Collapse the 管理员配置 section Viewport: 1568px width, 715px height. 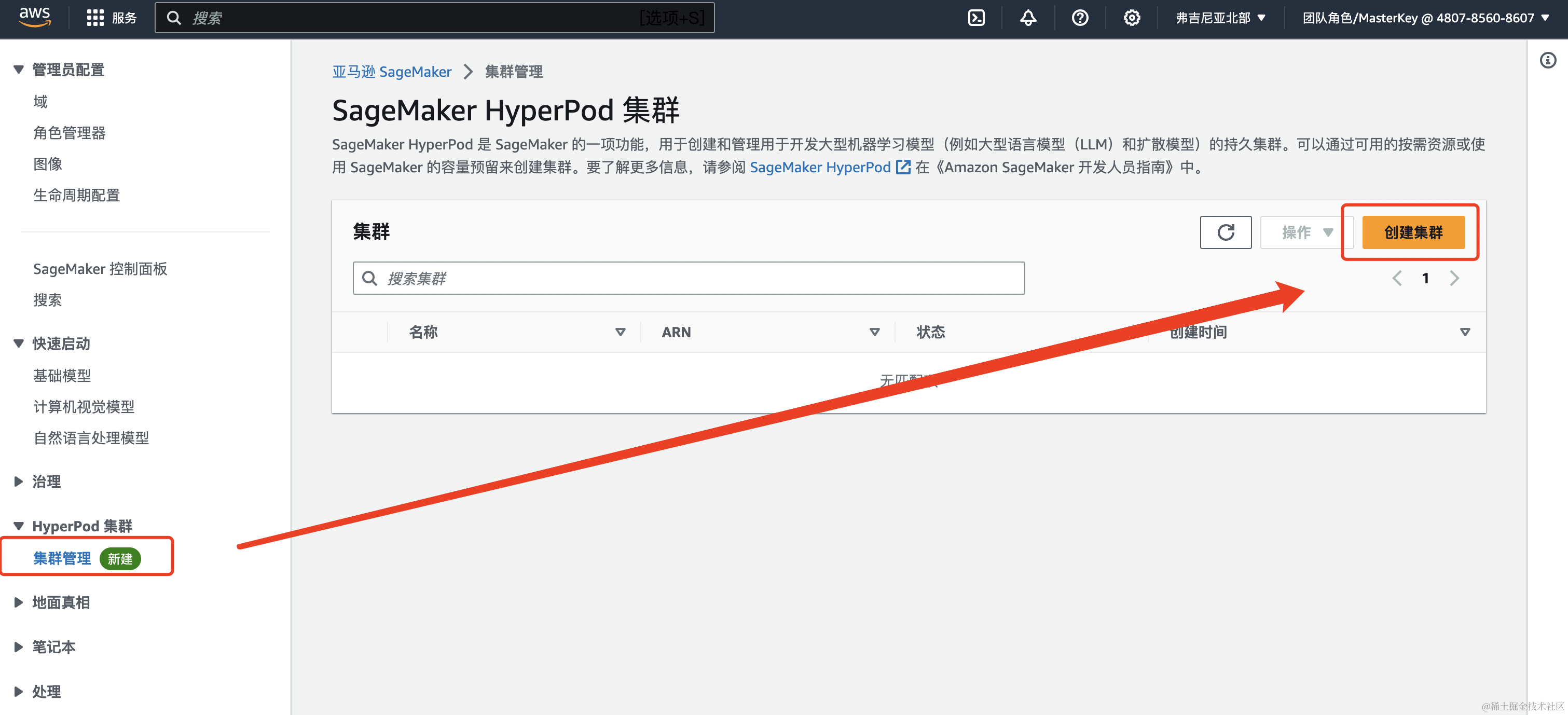[19, 70]
